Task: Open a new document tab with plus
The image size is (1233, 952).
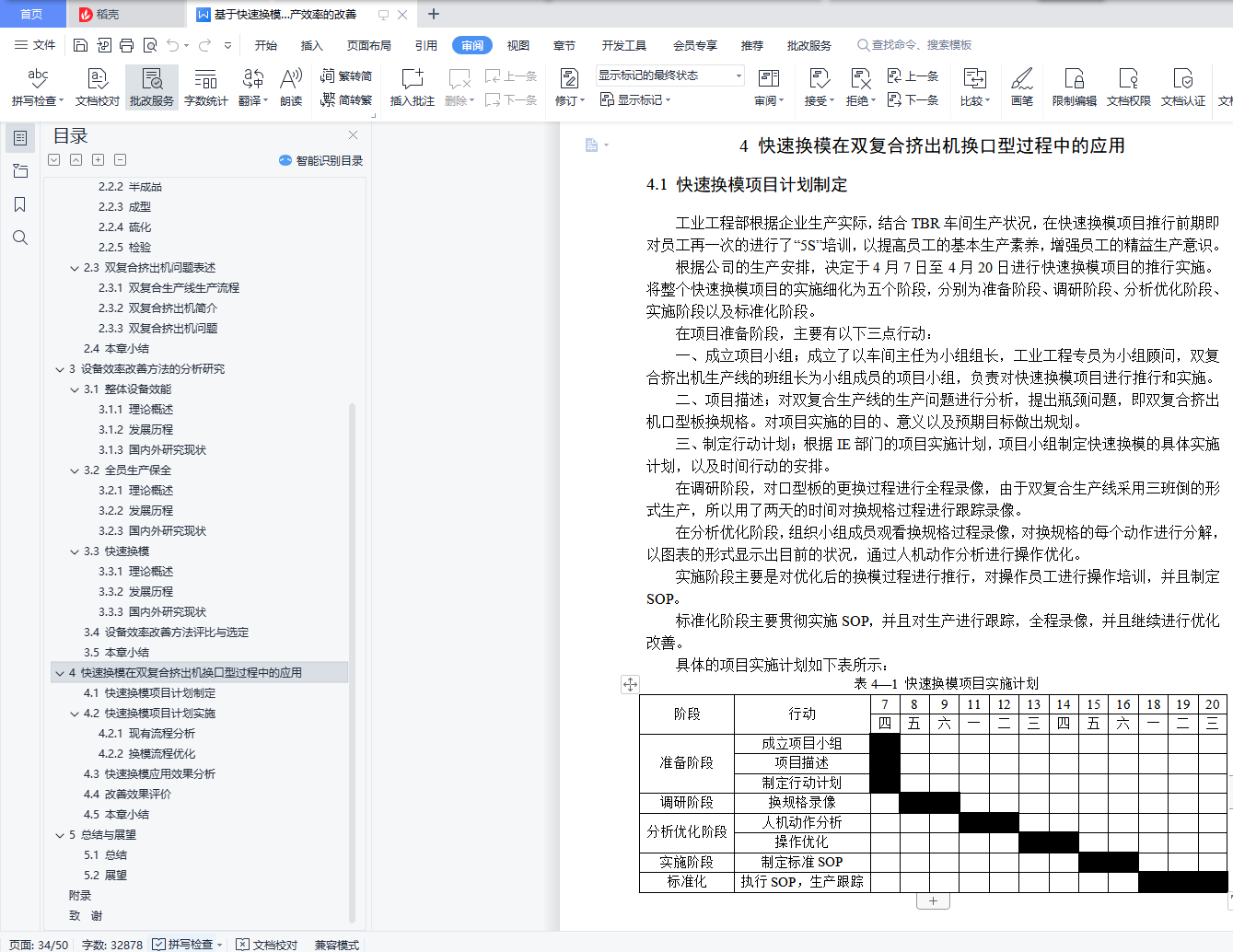Action: [434, 14]
